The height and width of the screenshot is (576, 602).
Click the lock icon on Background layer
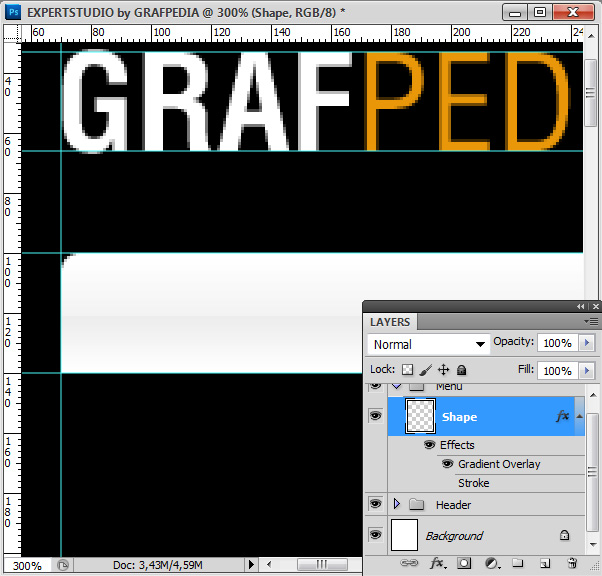click(564, 535)
